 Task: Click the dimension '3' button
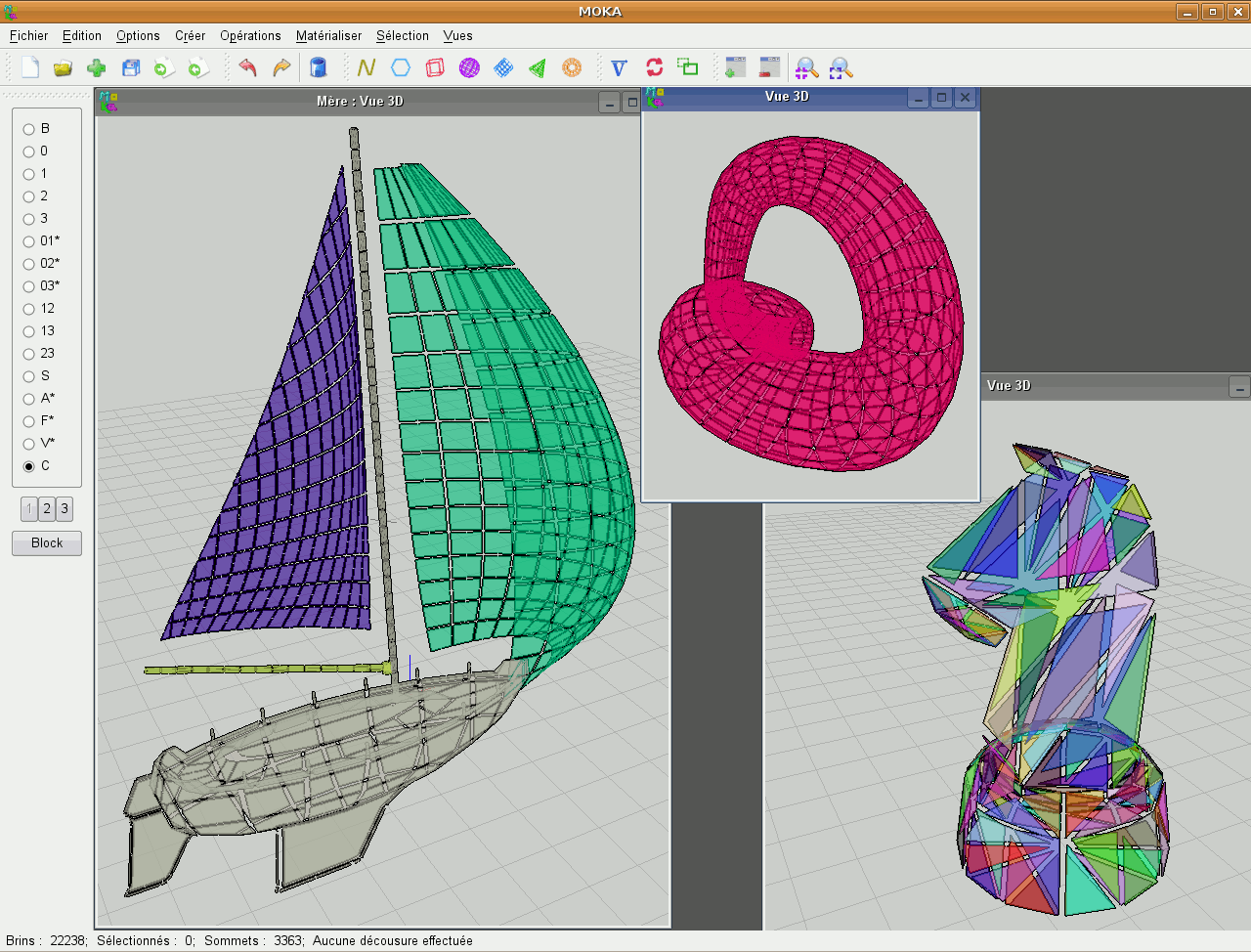(x=65, y=509)
